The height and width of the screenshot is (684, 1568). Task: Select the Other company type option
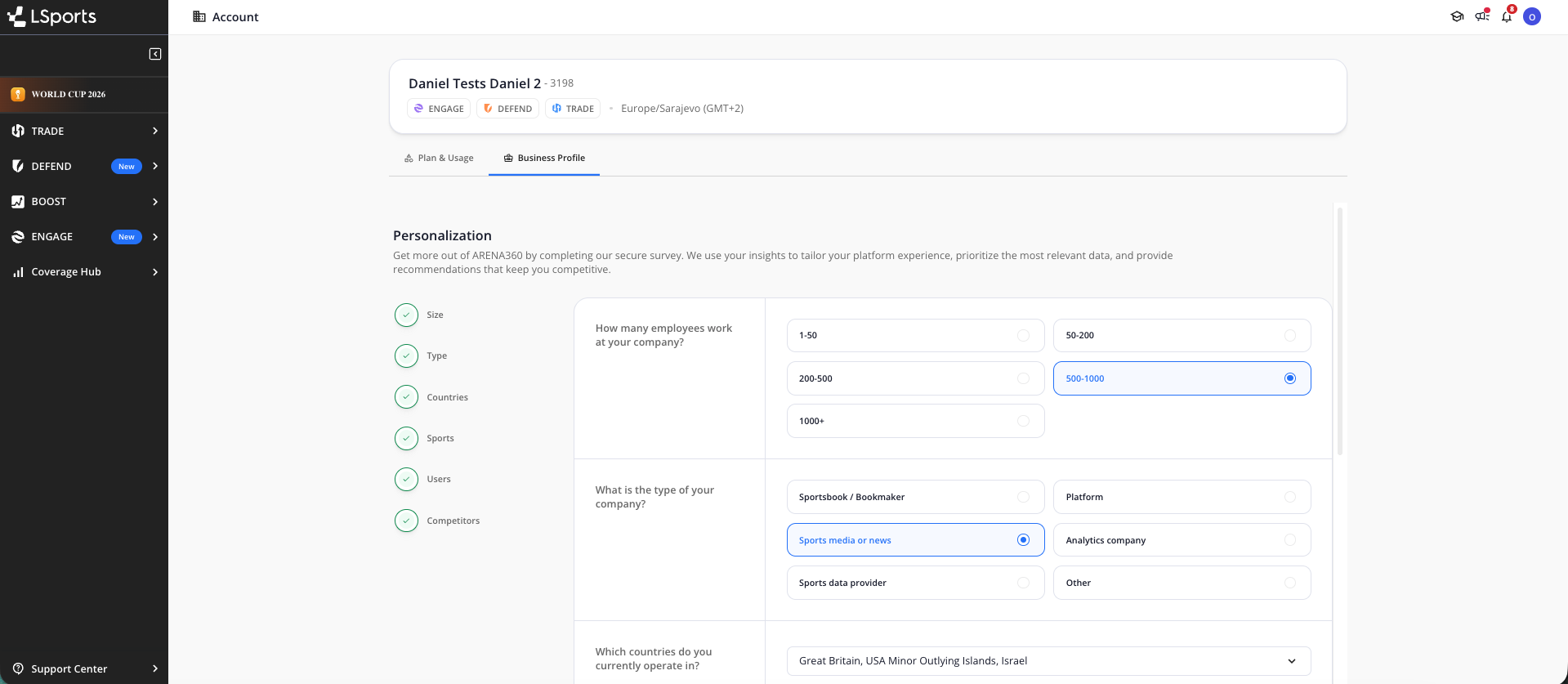[1182, 583]
